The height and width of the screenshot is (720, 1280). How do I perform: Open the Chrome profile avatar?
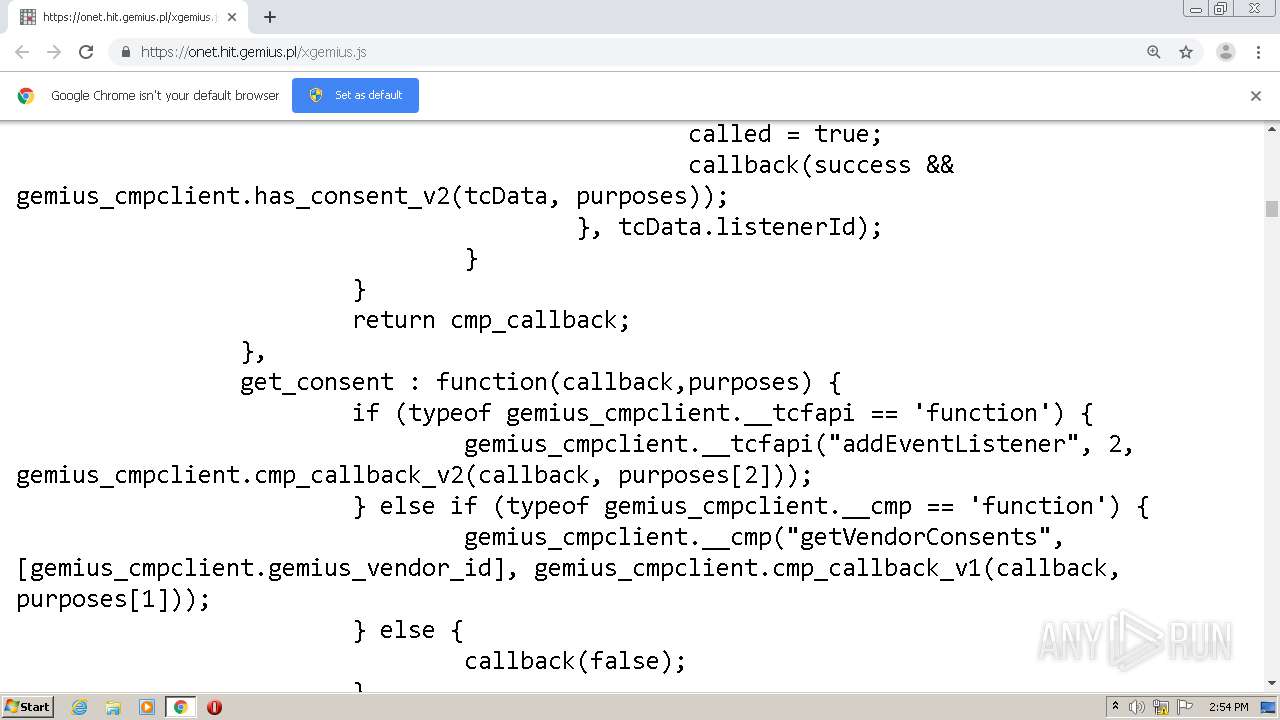[x=1226, y=52]
